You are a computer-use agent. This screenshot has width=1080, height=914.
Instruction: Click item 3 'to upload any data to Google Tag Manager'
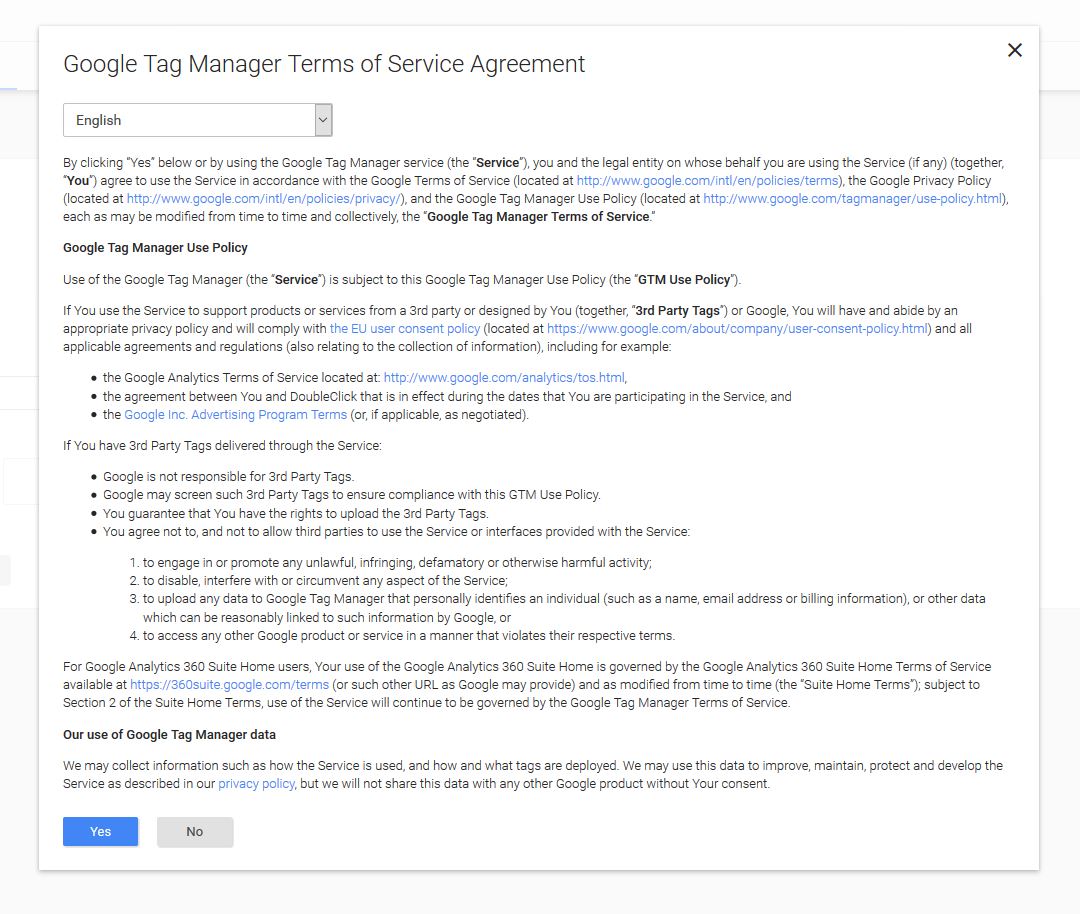pyautogui.click(x=564, y=608)
